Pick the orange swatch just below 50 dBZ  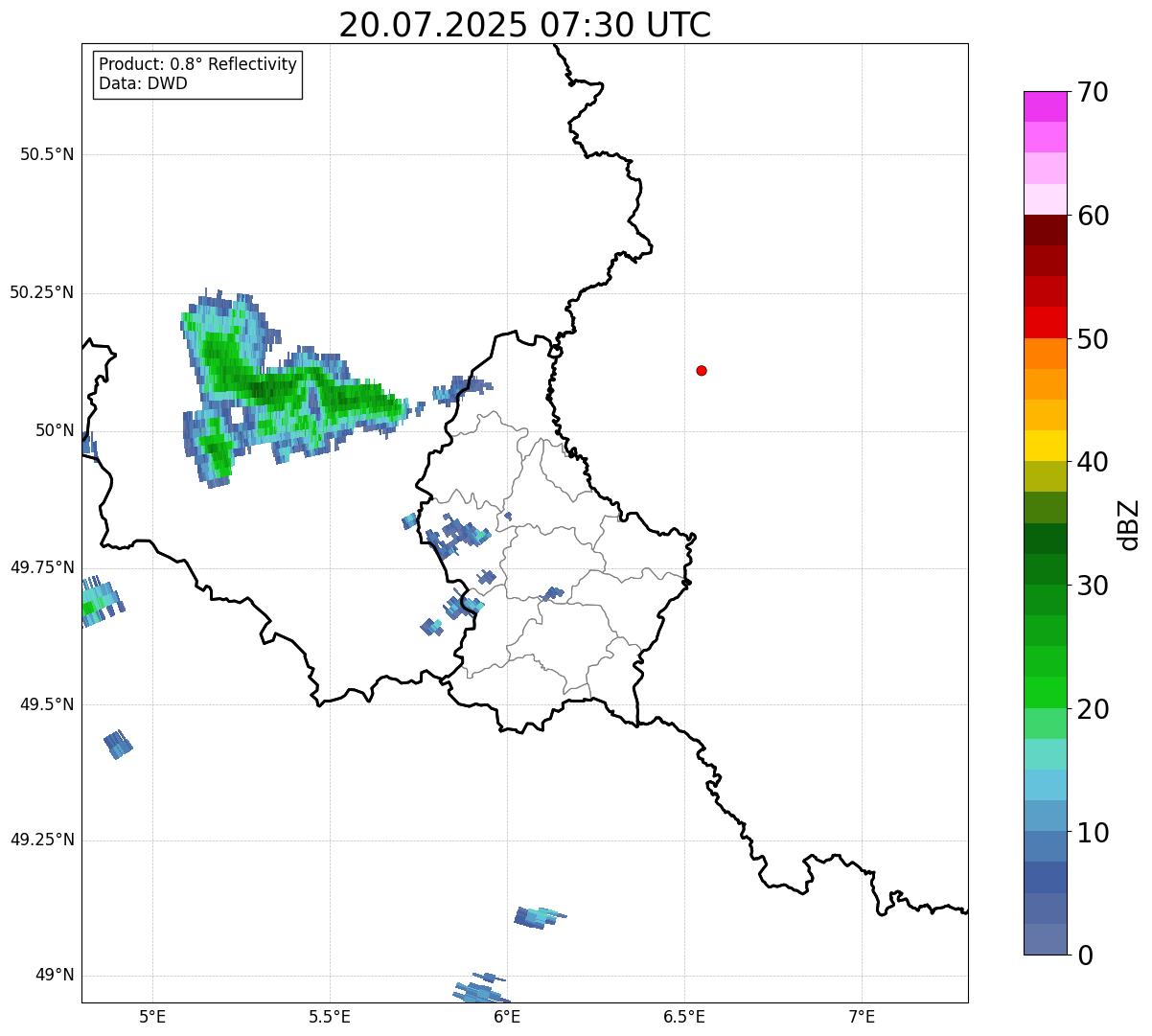click(1045, 354)
